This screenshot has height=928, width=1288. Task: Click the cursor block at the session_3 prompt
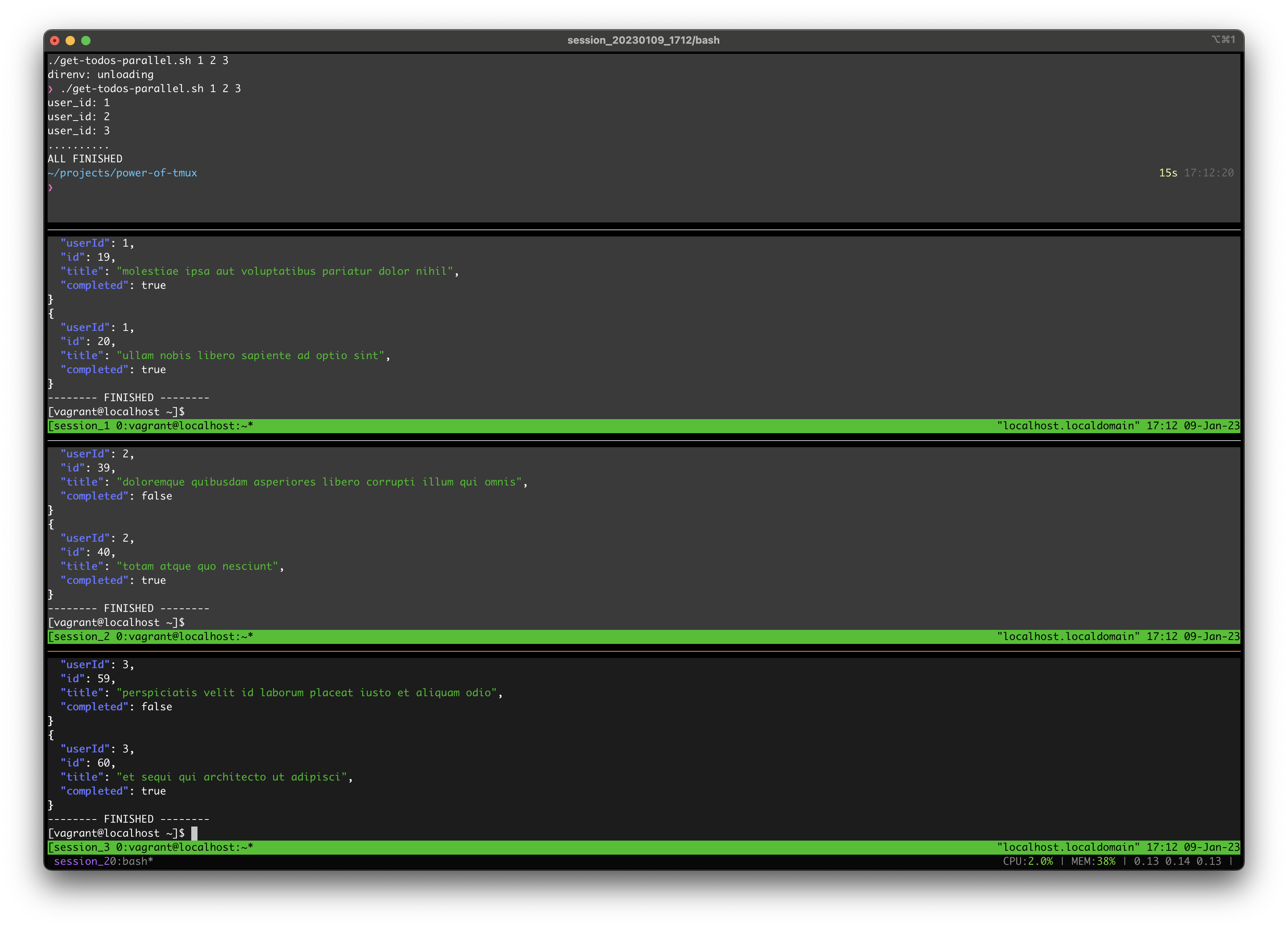click(x=194, y=833)
